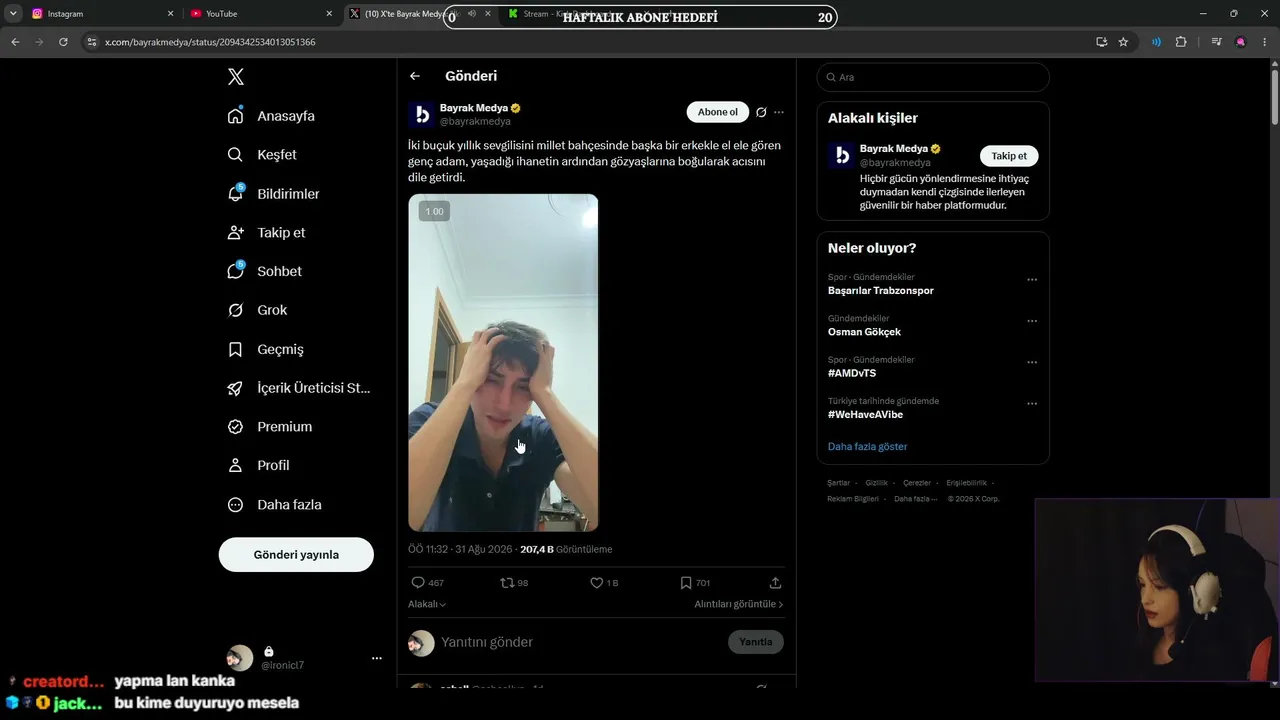Click the X logo in the sidebar
This screenshot has height=720, width=1280.
235,77
